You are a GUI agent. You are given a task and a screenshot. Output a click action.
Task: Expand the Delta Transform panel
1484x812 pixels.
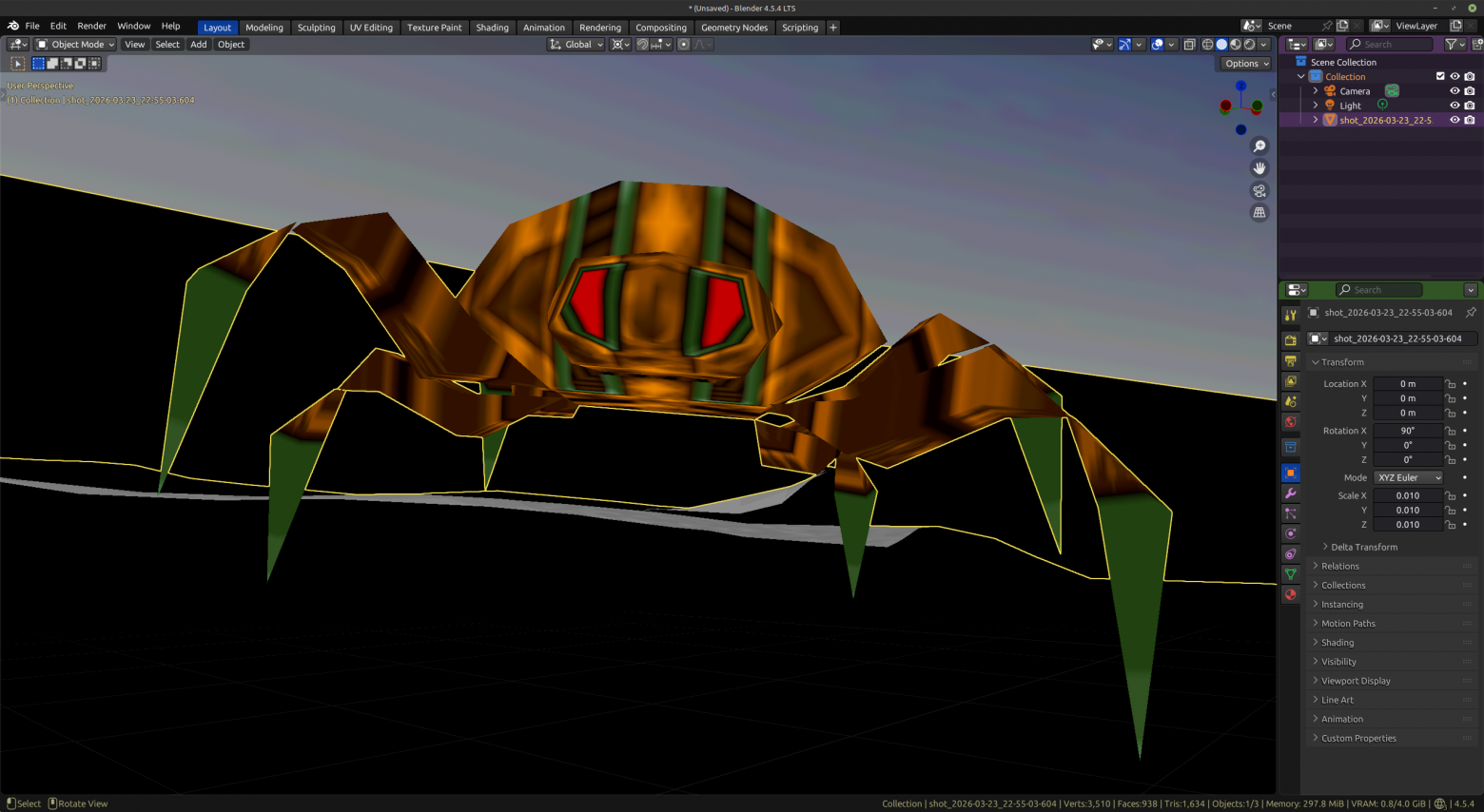pos(1364,547)
